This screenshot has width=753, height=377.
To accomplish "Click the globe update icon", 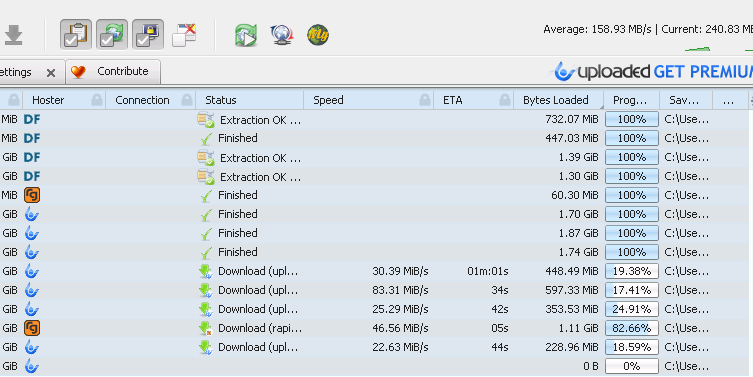I will 281,35.
